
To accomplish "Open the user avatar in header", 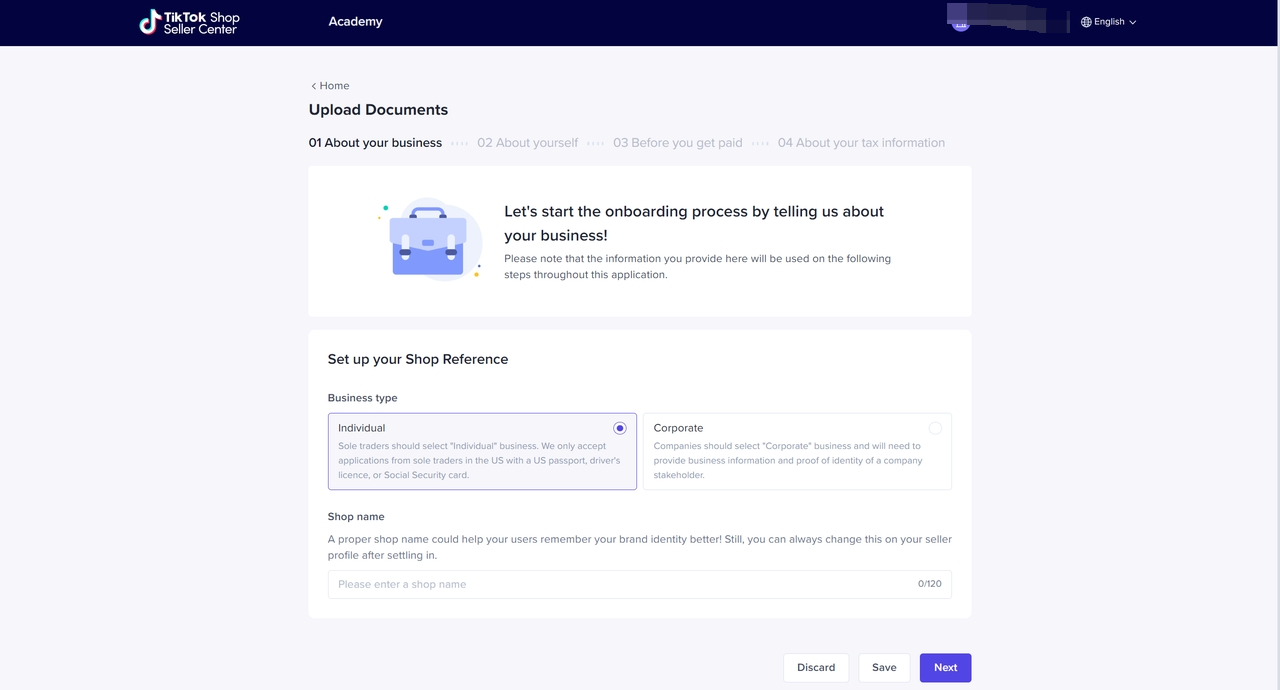I will tap(961, 22).
